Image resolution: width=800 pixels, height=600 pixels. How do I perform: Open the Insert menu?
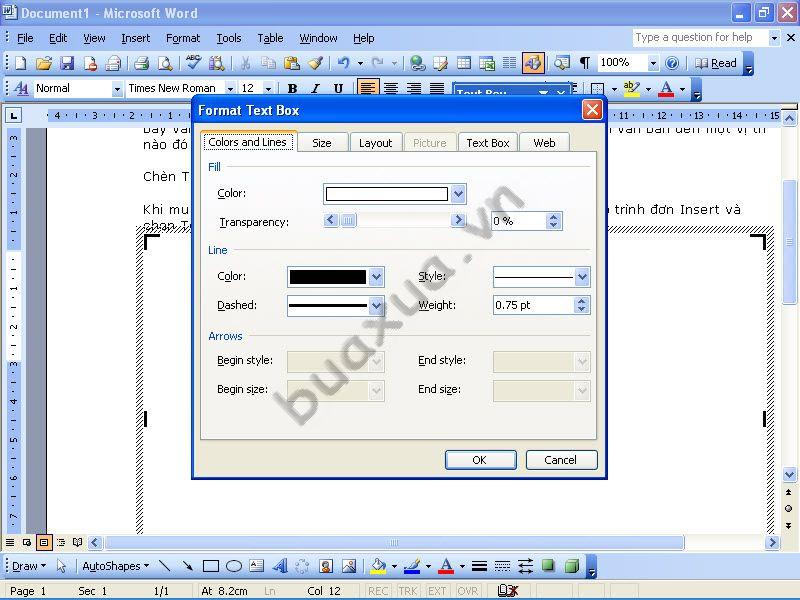[x=136, y=38]
